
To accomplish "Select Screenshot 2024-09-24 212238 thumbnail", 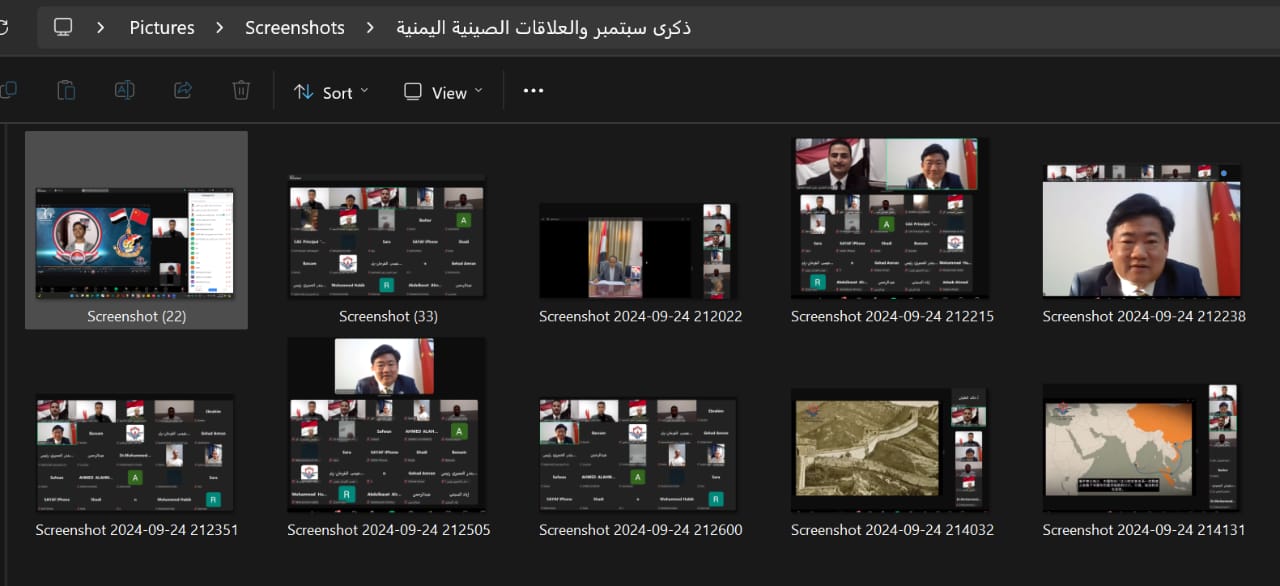I will click(1141, 234).
